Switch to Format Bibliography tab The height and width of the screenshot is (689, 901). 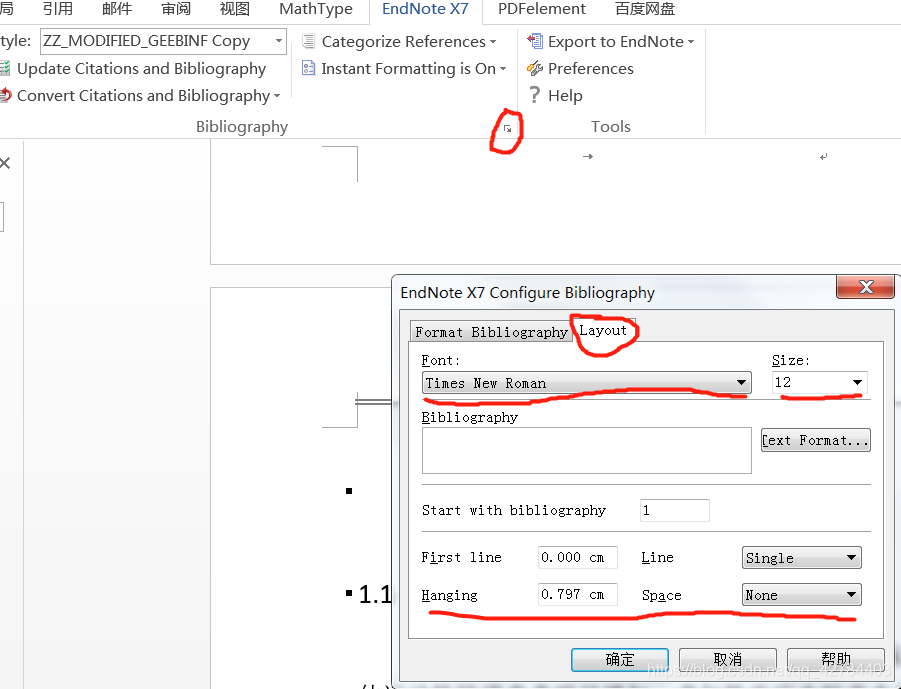click(x=491, y=332)
